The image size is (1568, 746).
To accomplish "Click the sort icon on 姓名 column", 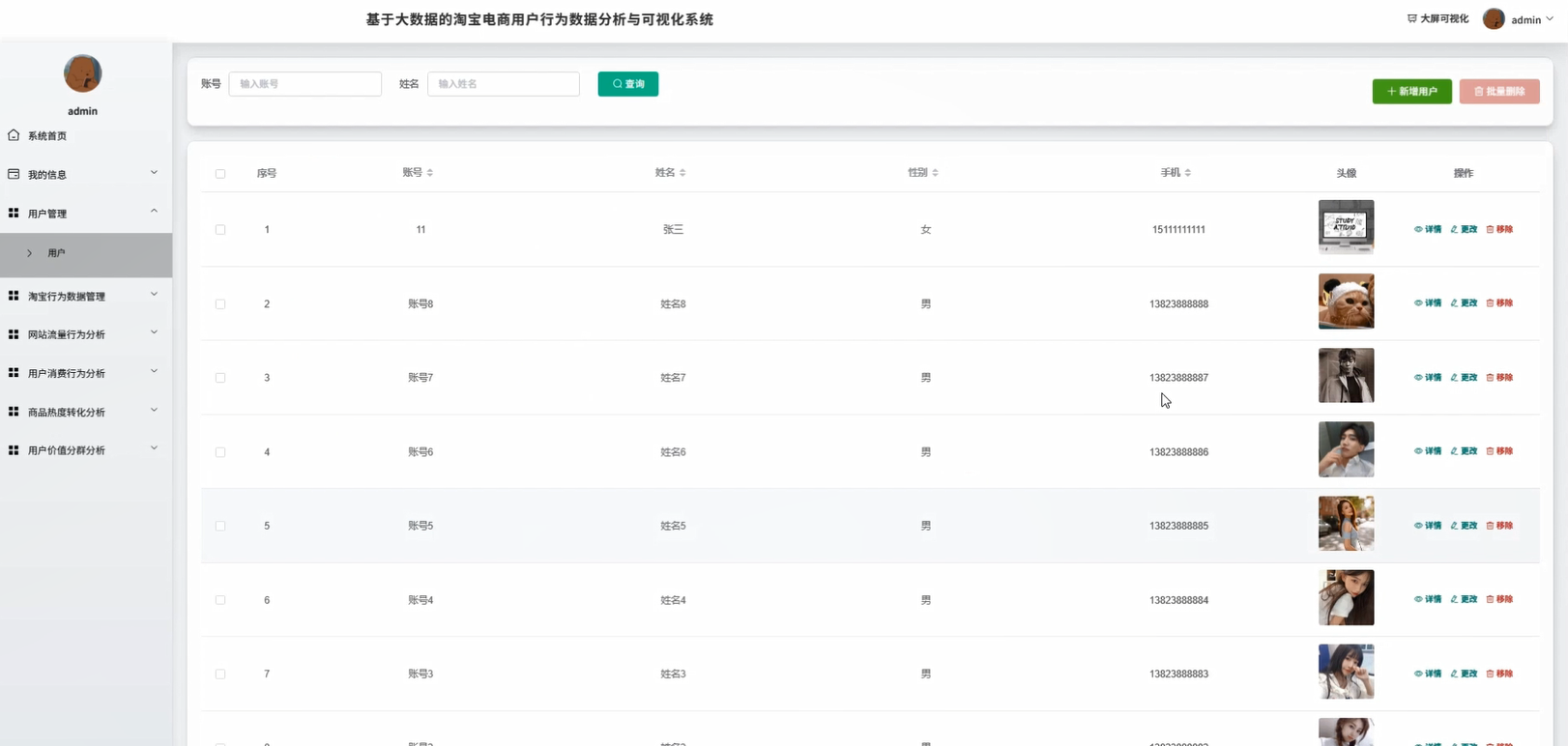I will pos(682,173).
